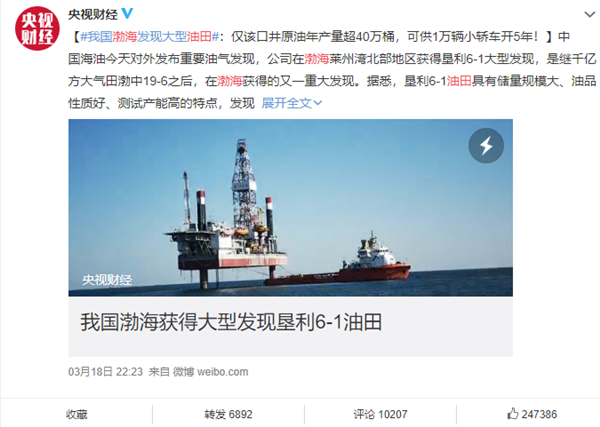Image resolution: width=600 pixels, height=427 pixels.
Task: Click the 247386 like count
Action: coord(539,414)
